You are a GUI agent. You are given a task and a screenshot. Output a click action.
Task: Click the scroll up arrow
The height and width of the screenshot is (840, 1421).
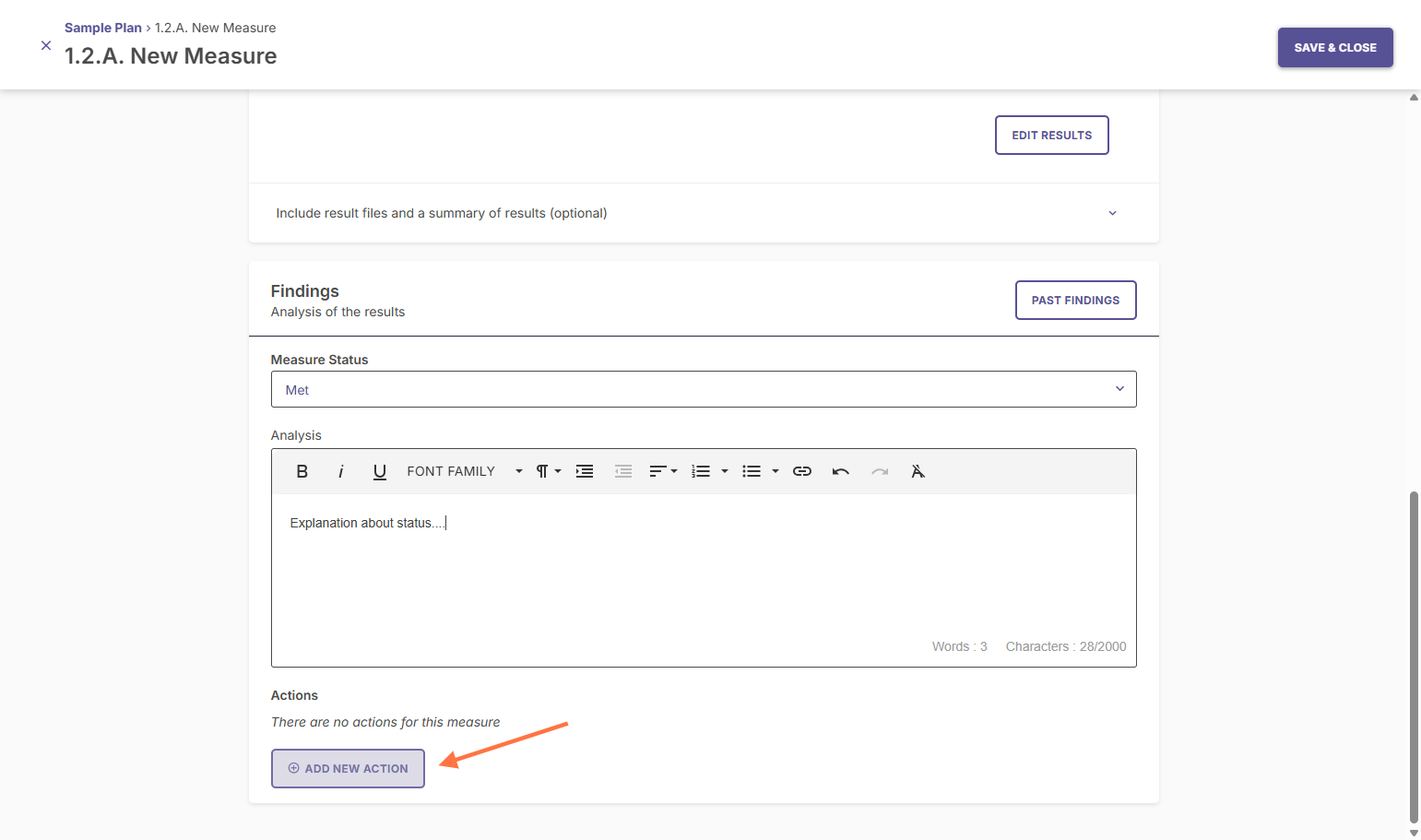[1414, 97]
